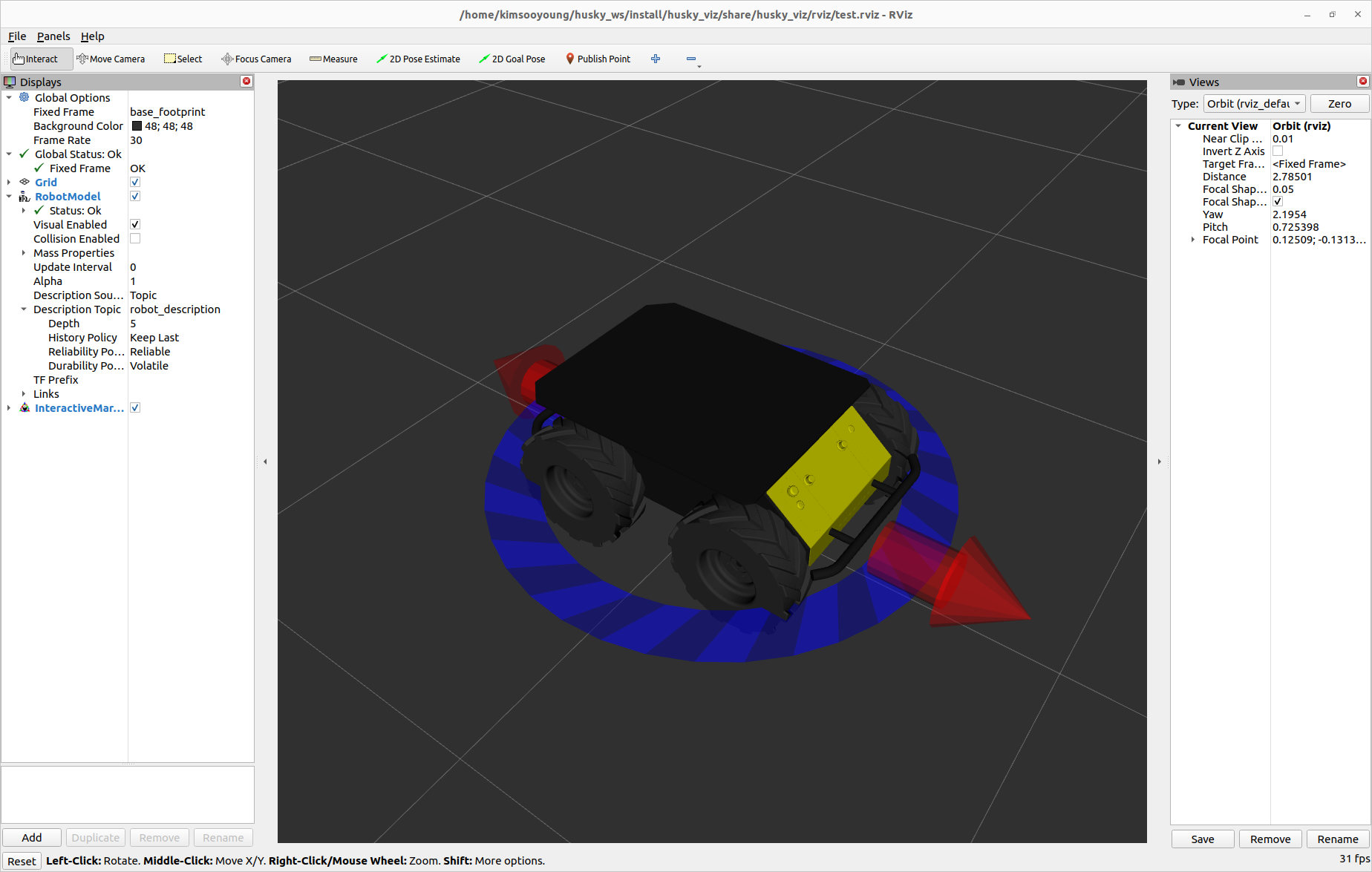Click the Add display button

pos(32,837)
